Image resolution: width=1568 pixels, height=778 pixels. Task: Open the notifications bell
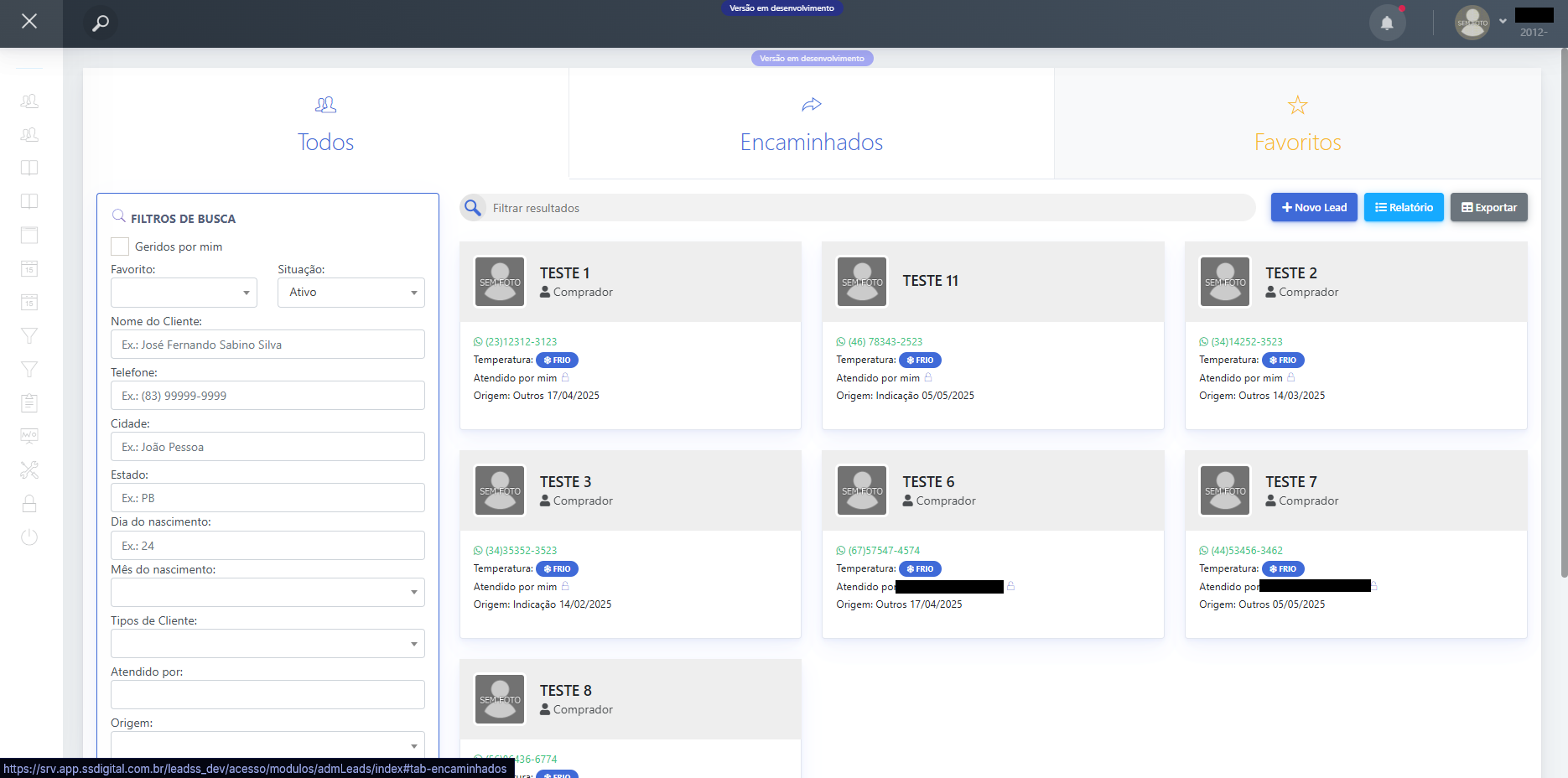point(1387,23)
